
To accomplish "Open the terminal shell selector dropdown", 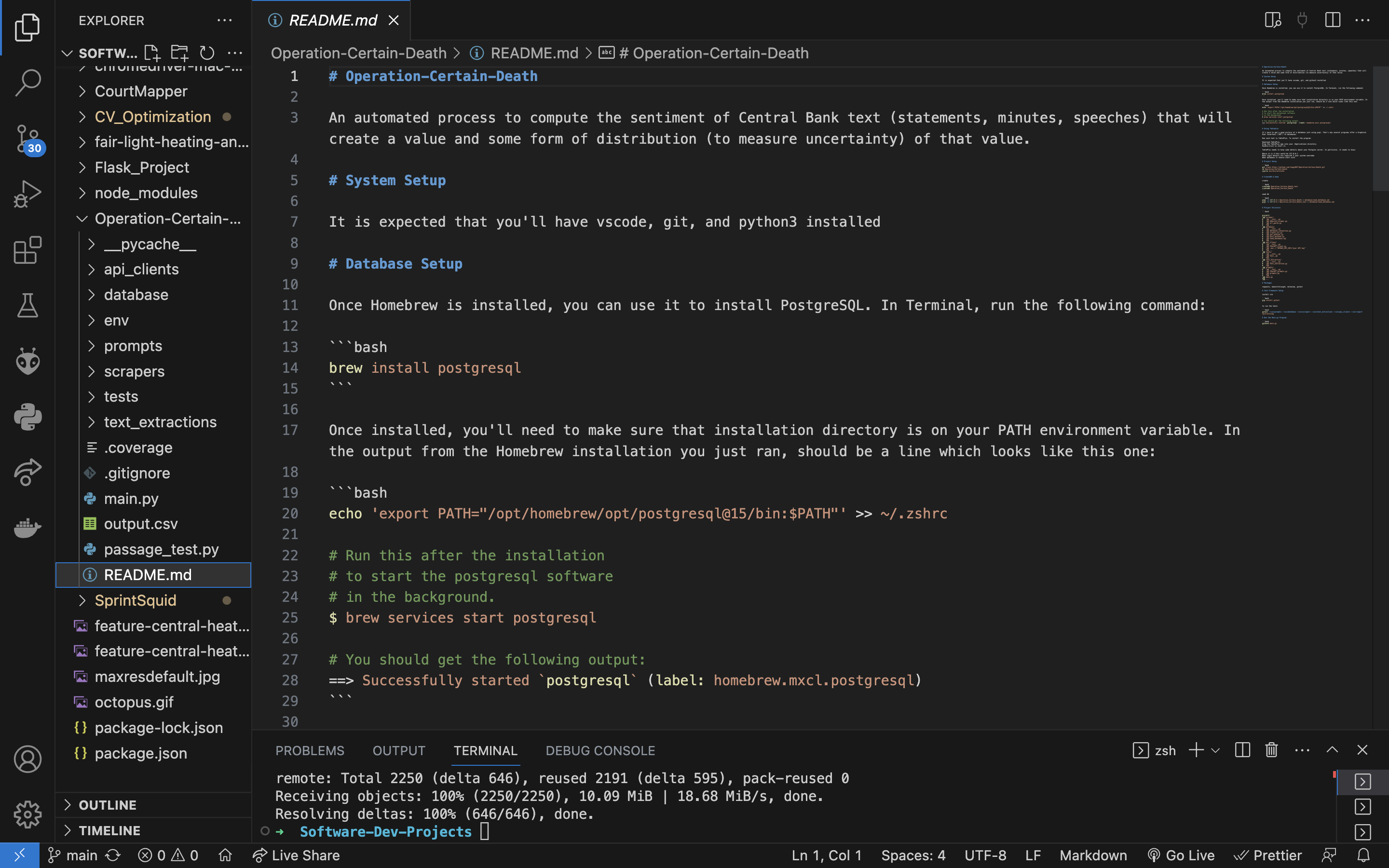I will click(1215, 750).
